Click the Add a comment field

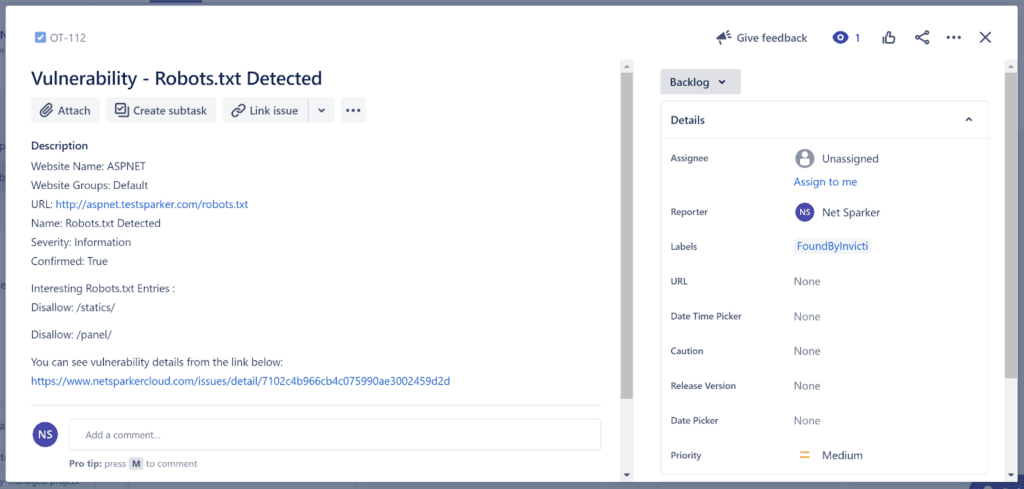tap(335, 435)
